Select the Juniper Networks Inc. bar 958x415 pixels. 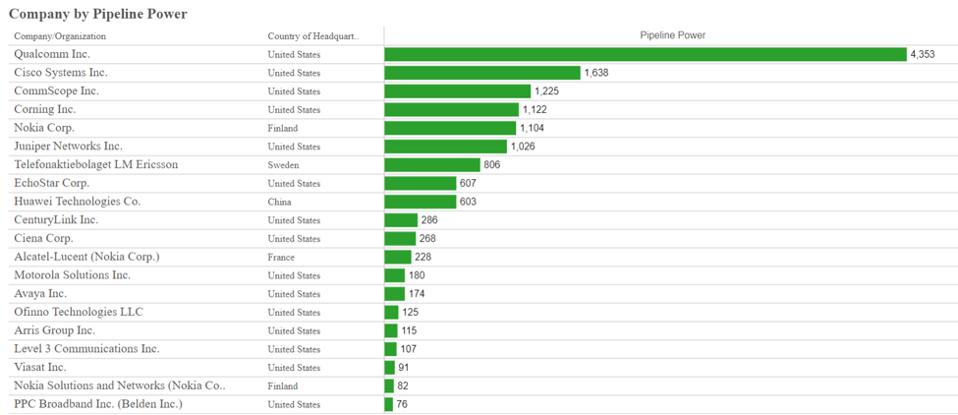point(445,146)
